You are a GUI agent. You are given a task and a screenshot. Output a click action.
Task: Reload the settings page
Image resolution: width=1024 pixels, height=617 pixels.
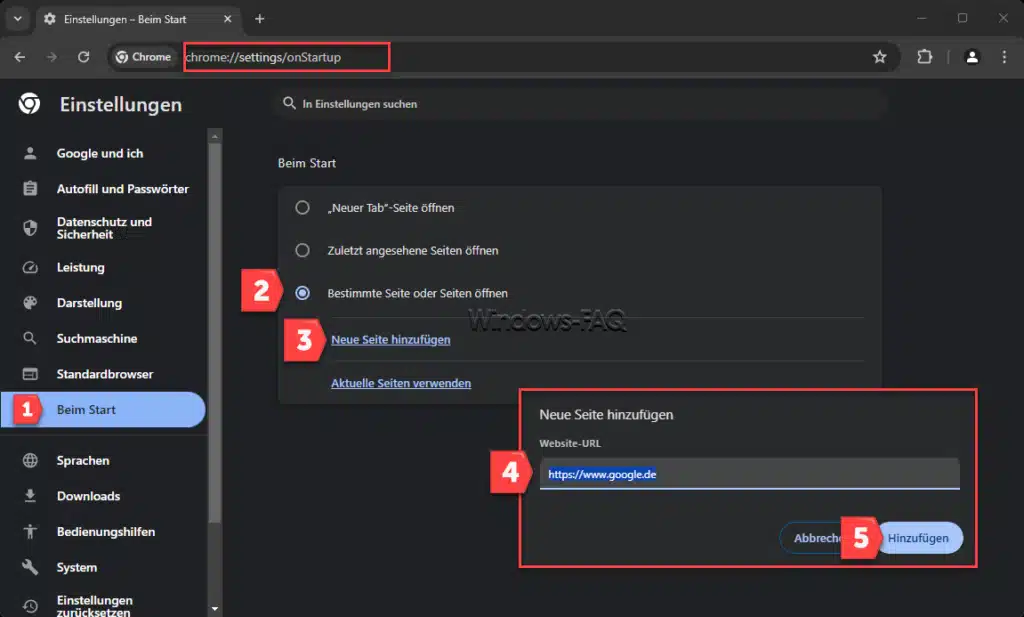tap(84, 57)
